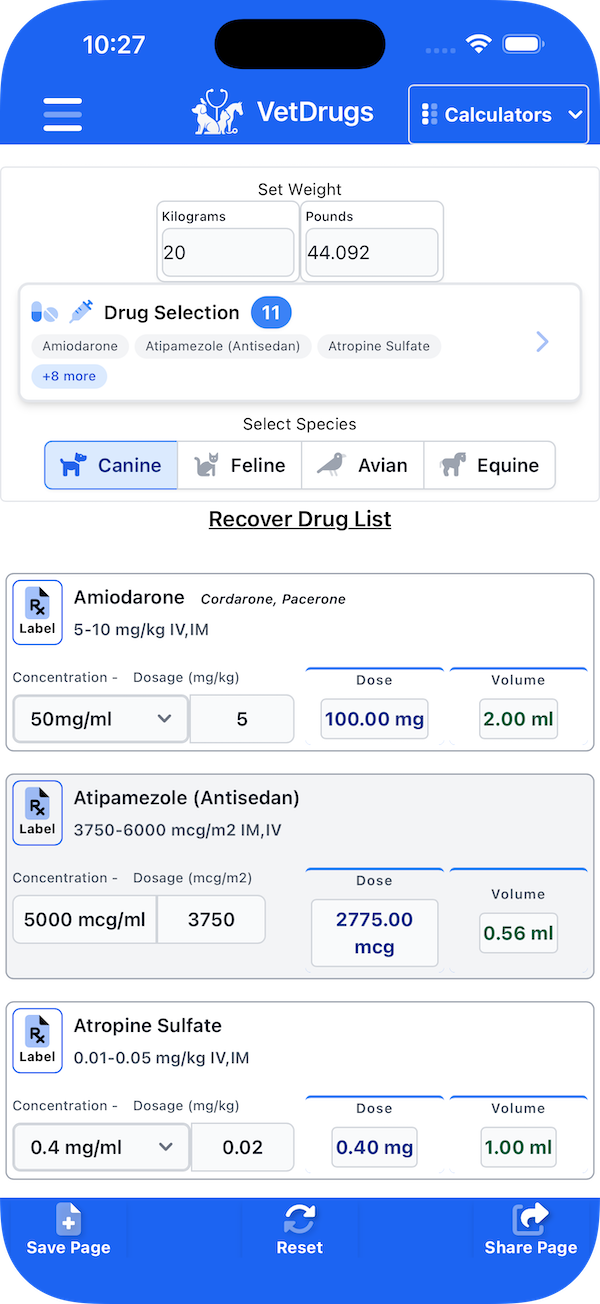Edit Amiodarone dosage field showing 5

242,719
